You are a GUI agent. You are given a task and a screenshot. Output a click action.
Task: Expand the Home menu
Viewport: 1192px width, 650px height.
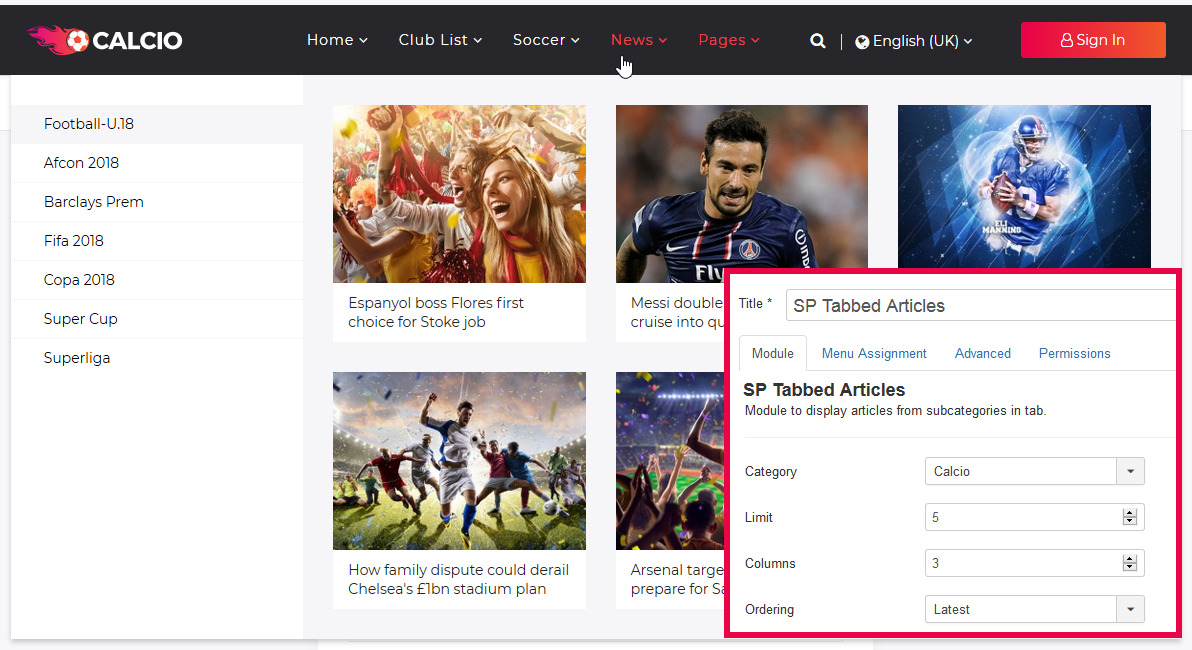click(x=337, y=40)
